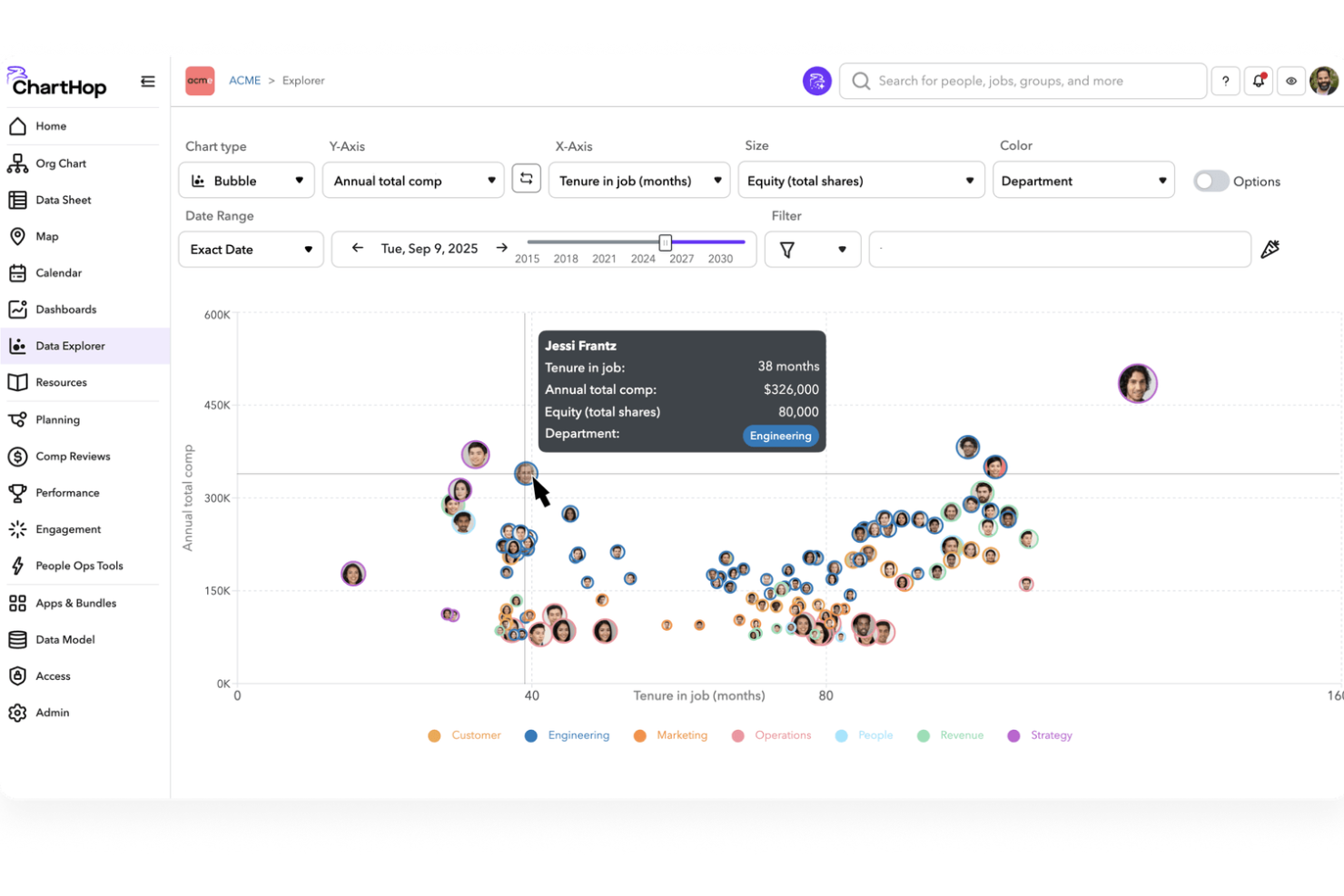Screen dimensions: 1344x896
Task: Open help via the question mark icon
Action: (1225, 81)
